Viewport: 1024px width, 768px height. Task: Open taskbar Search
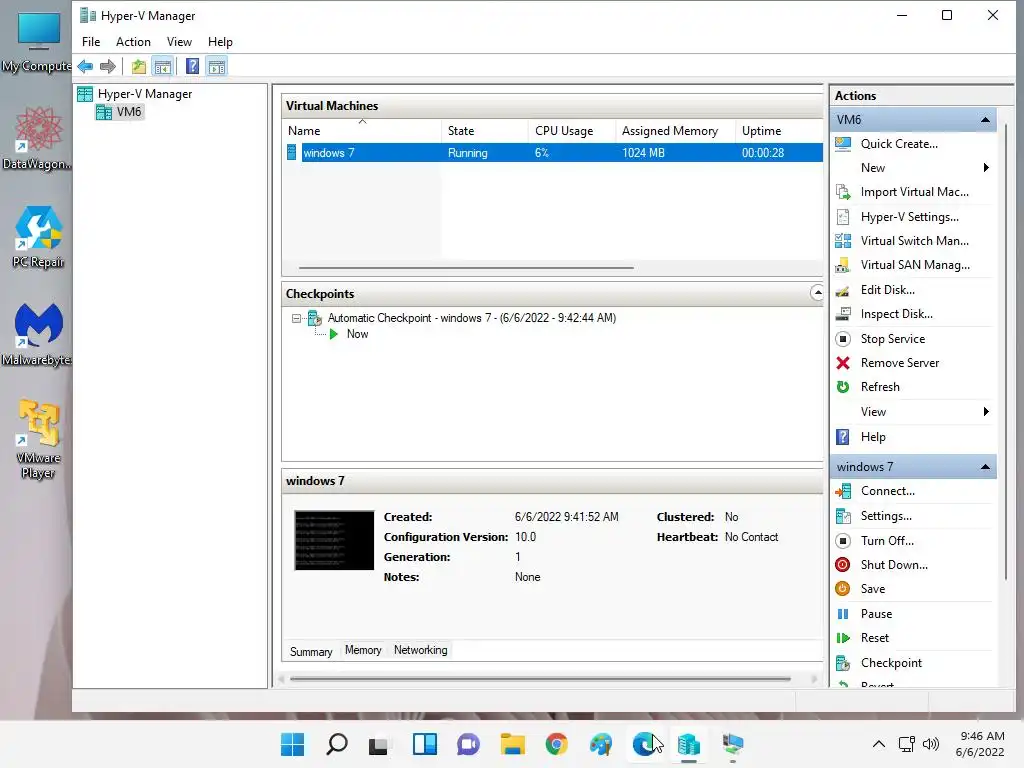click(336, 744)
